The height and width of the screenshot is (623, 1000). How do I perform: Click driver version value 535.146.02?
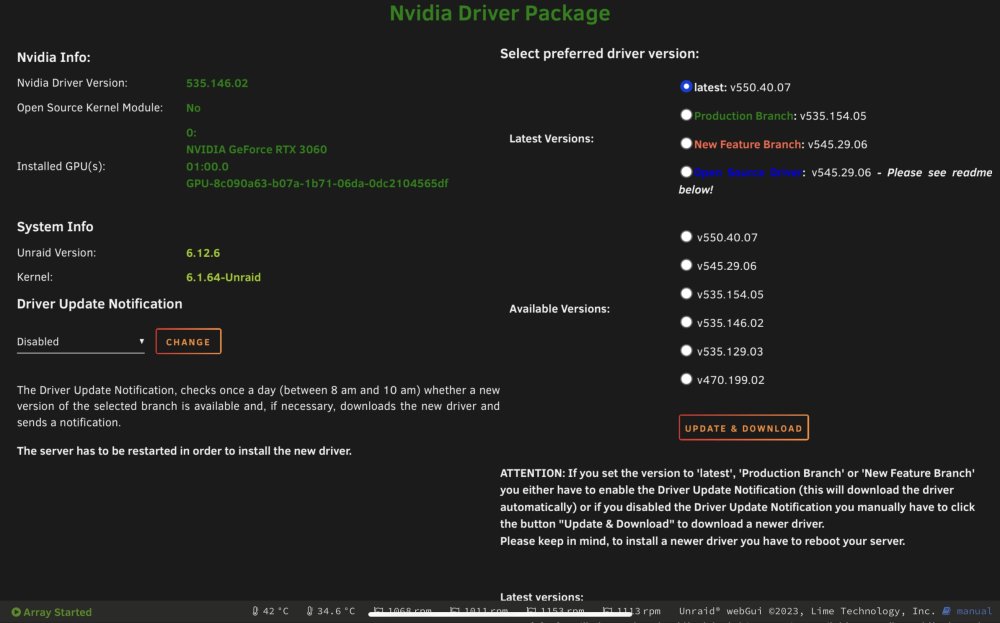tap(217, 83)
